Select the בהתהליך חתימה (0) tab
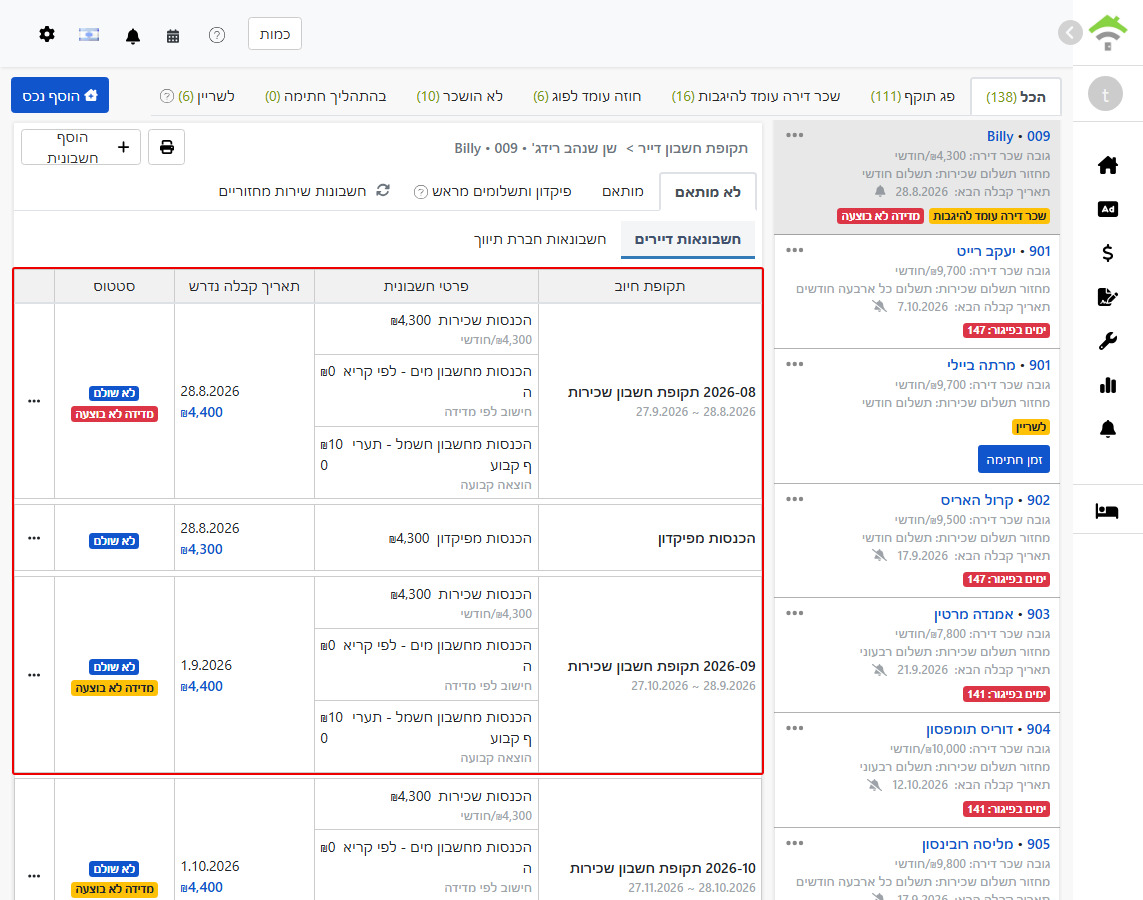Screen dimensions: 1143x900 click(x=325, y=96)
